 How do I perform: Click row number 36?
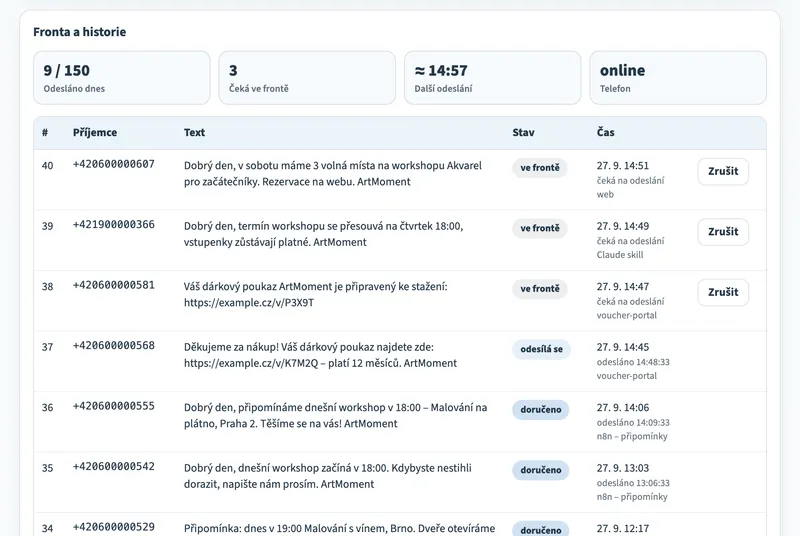(x=47, y=407)
